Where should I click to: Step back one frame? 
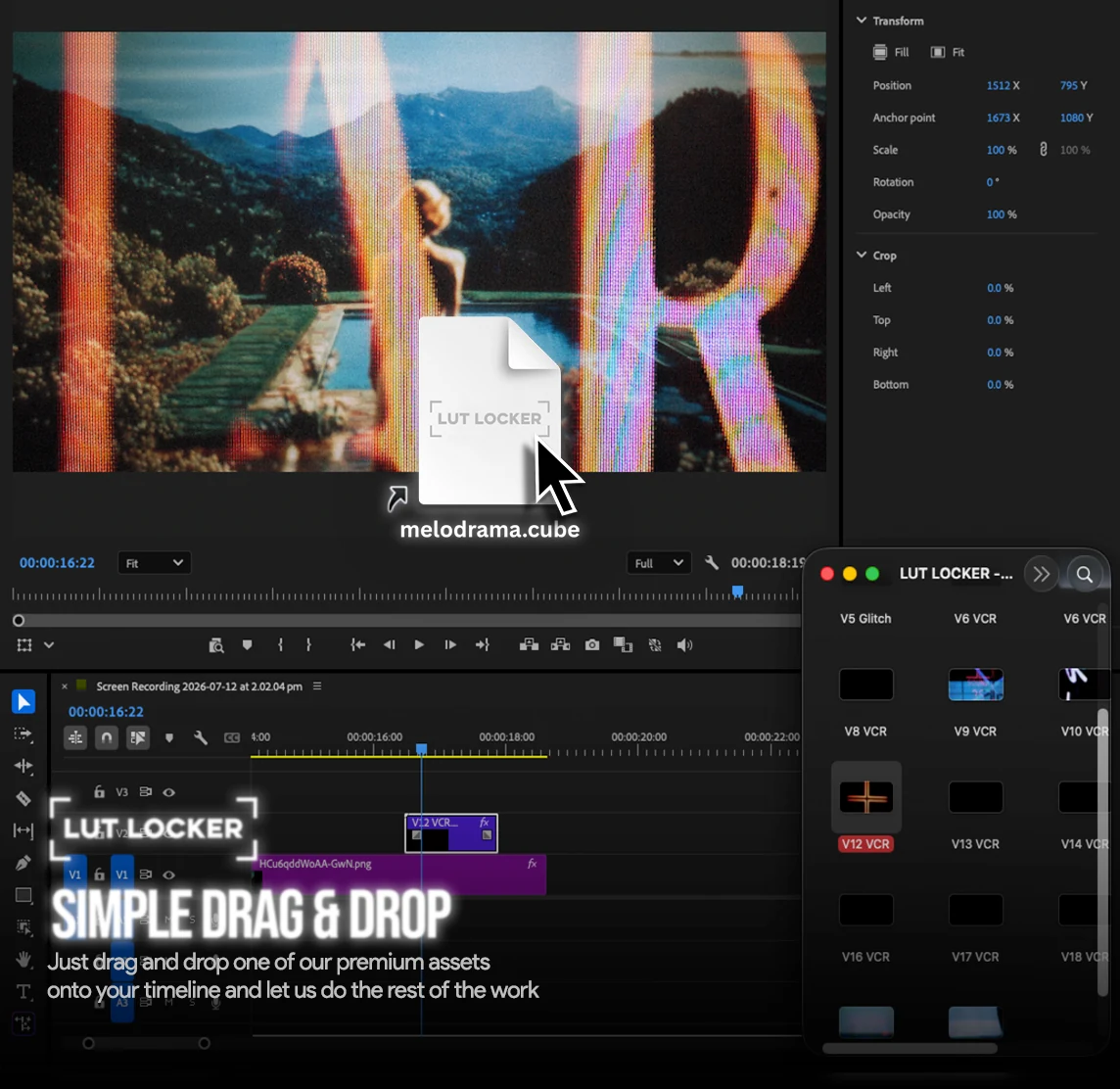(x=390, y=645)
